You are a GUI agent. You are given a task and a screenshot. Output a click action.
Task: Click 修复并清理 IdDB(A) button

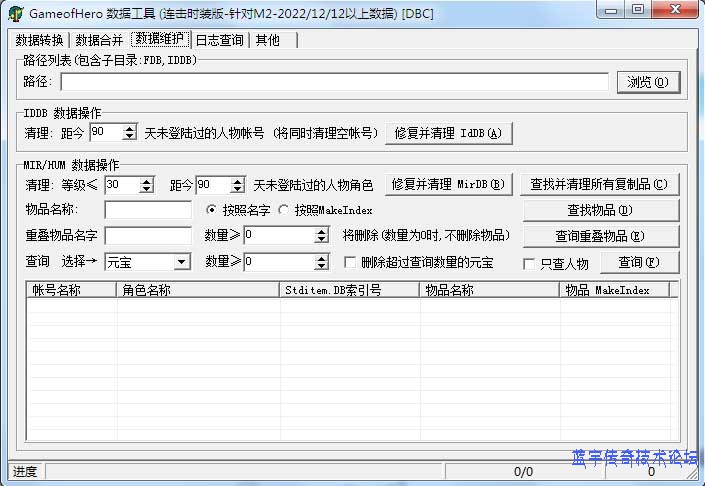448,133
